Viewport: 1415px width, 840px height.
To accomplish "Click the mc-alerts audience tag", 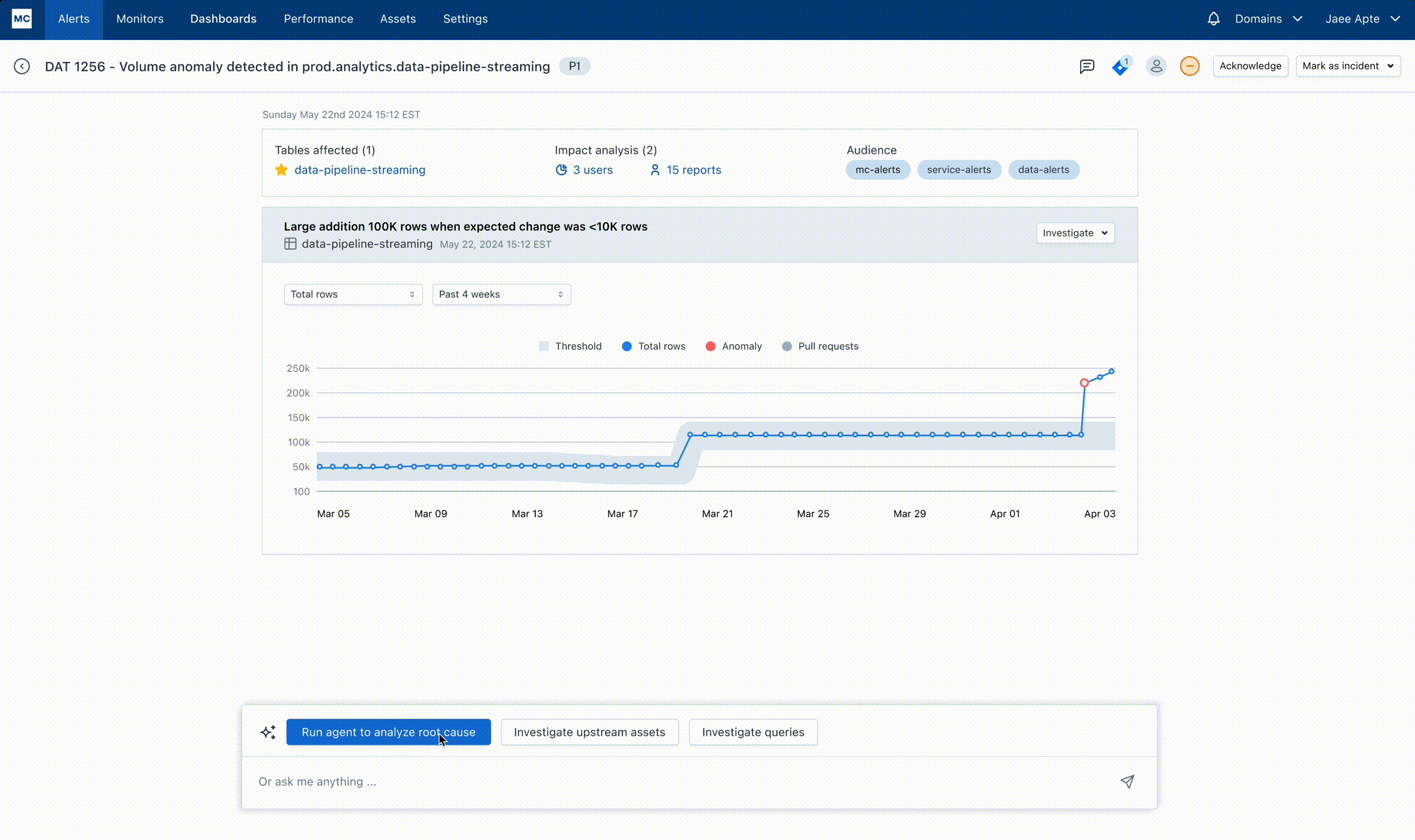I will click(x=878, y=170).
